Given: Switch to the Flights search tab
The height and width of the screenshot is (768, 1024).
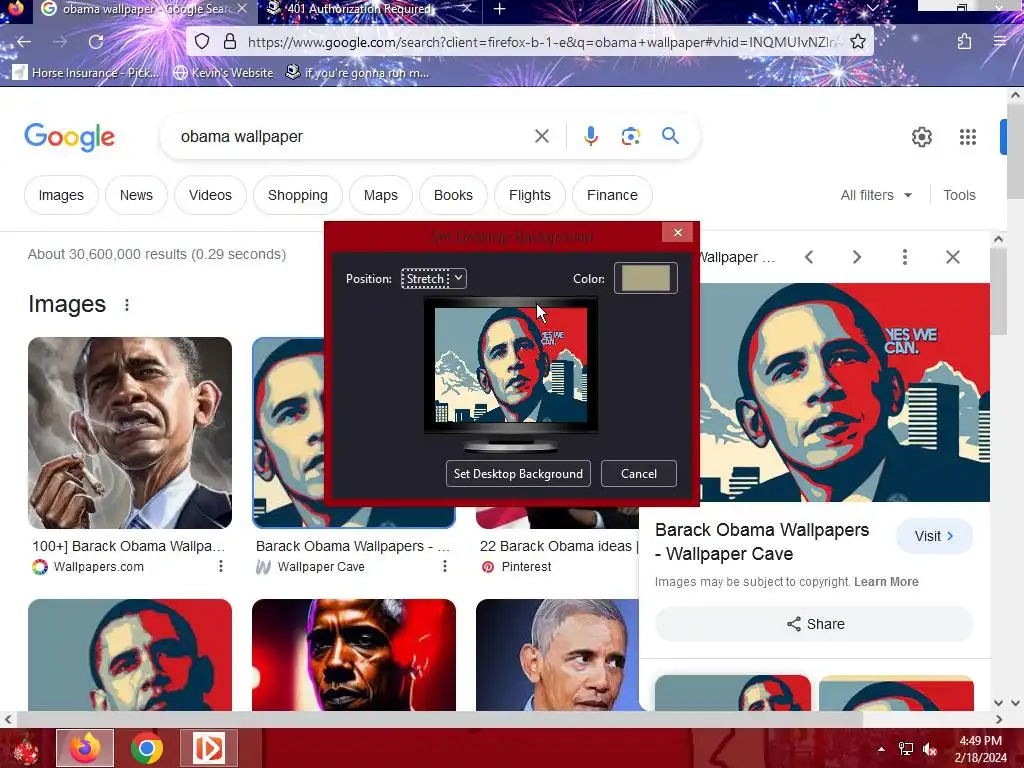Looking at the screenshot, I should click(530, 195).
